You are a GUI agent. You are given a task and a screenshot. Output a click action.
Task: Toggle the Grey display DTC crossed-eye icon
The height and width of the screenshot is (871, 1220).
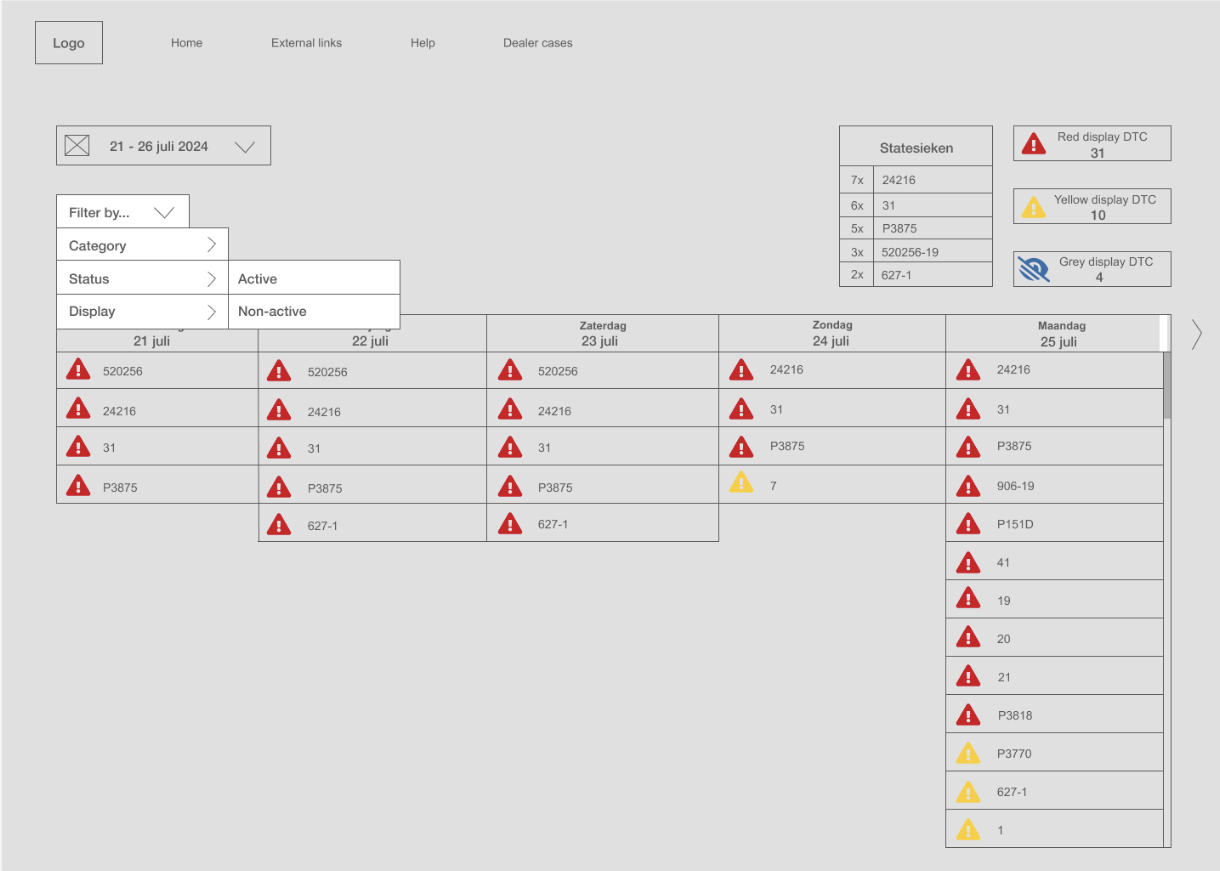click(1033, 269)
